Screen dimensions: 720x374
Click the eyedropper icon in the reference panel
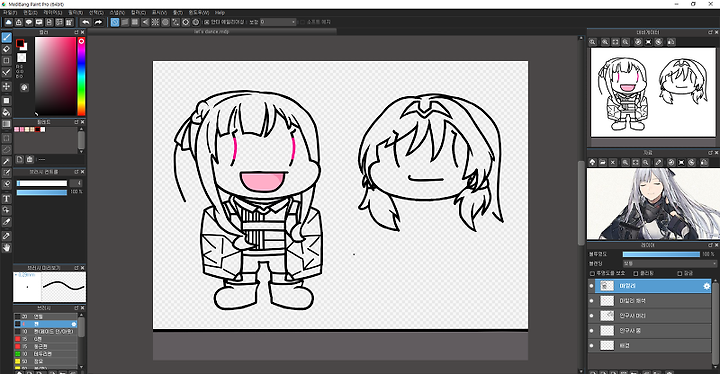658,162
